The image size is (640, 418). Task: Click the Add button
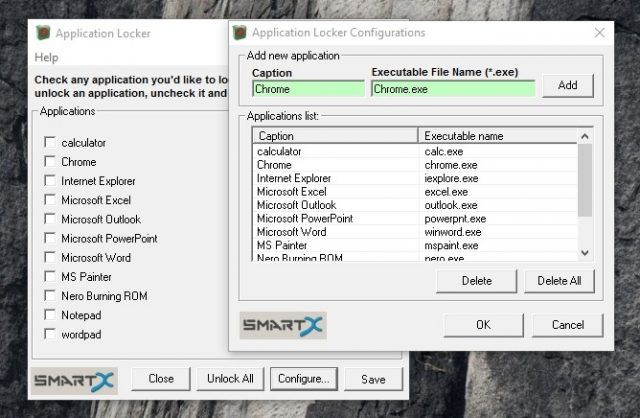[567, 85]
